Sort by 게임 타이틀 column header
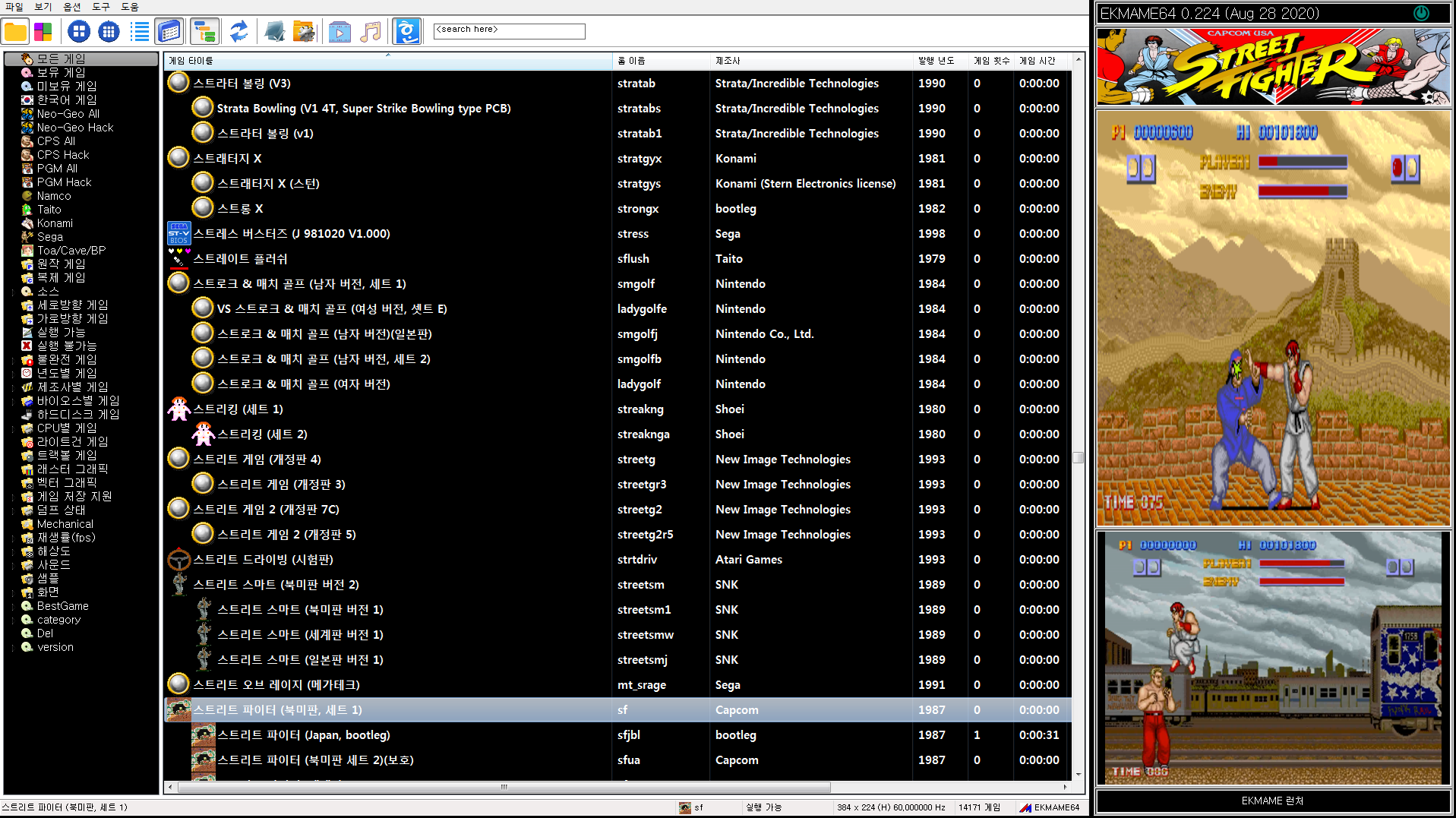The width and height of the screenshot is (1456, 818). pos(388,61)
